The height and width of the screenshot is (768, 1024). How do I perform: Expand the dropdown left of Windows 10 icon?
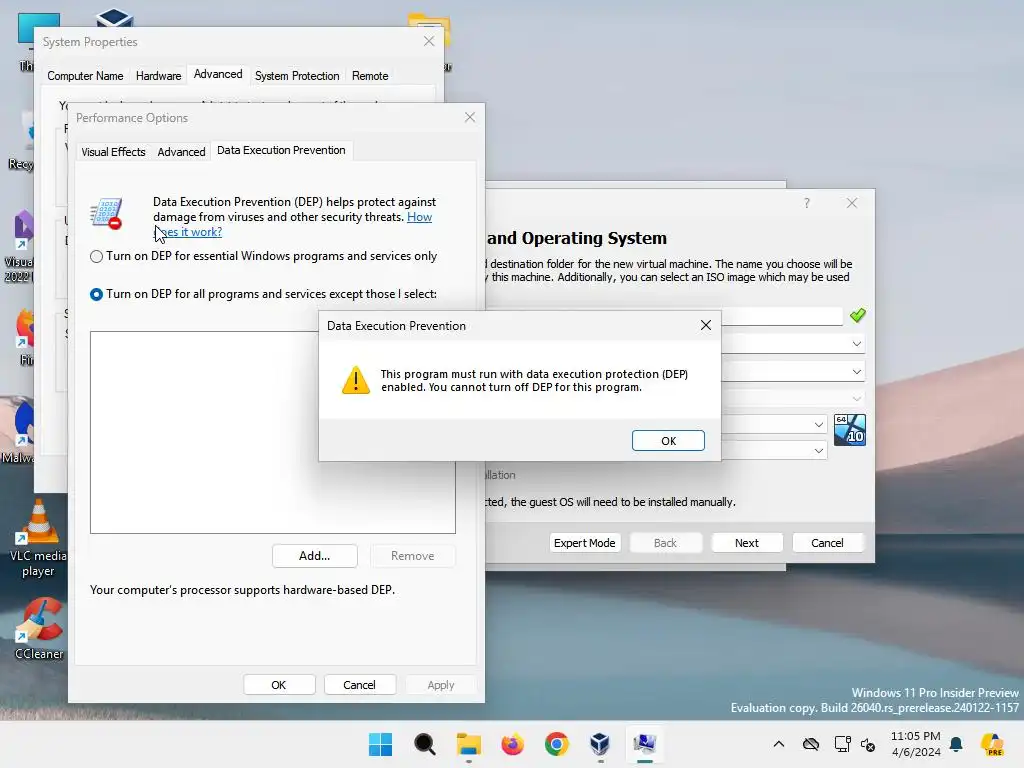[x=818, y=424]
